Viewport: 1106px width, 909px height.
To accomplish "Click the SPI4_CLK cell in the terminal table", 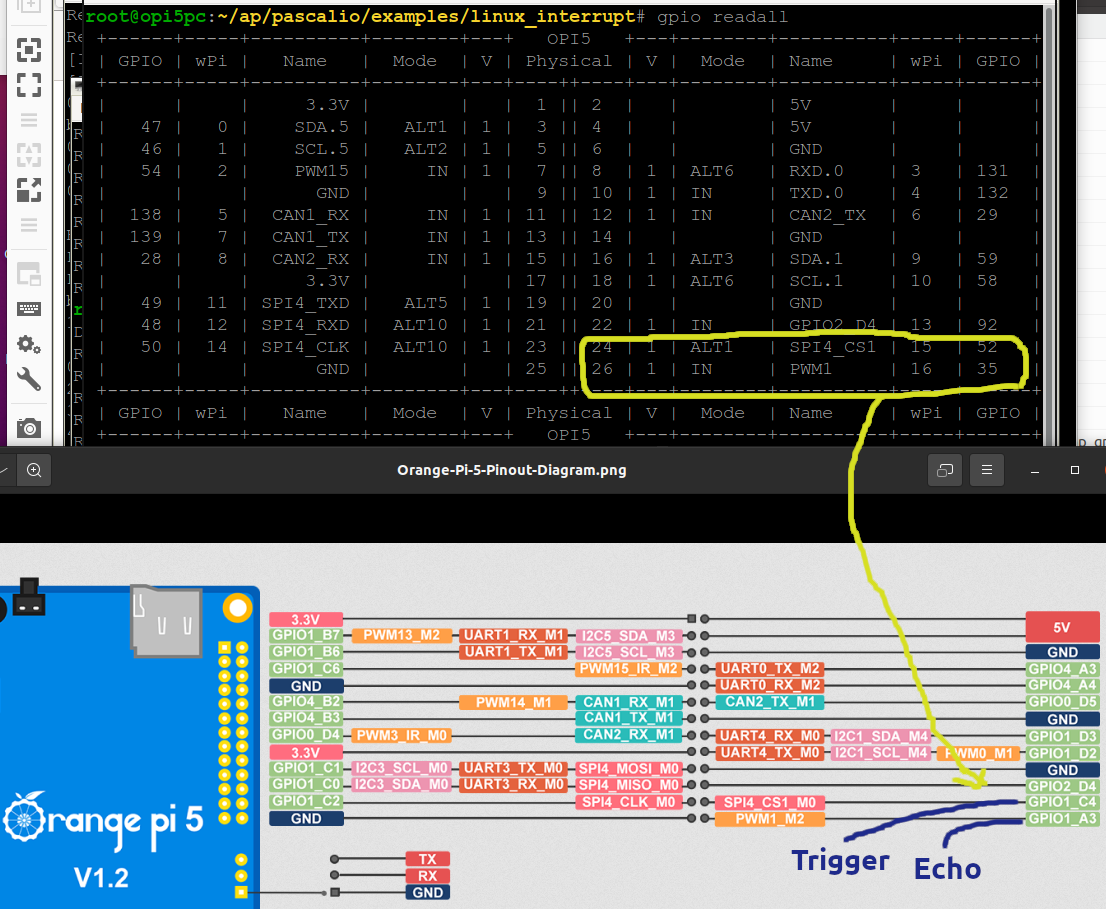I will [305, 347].
